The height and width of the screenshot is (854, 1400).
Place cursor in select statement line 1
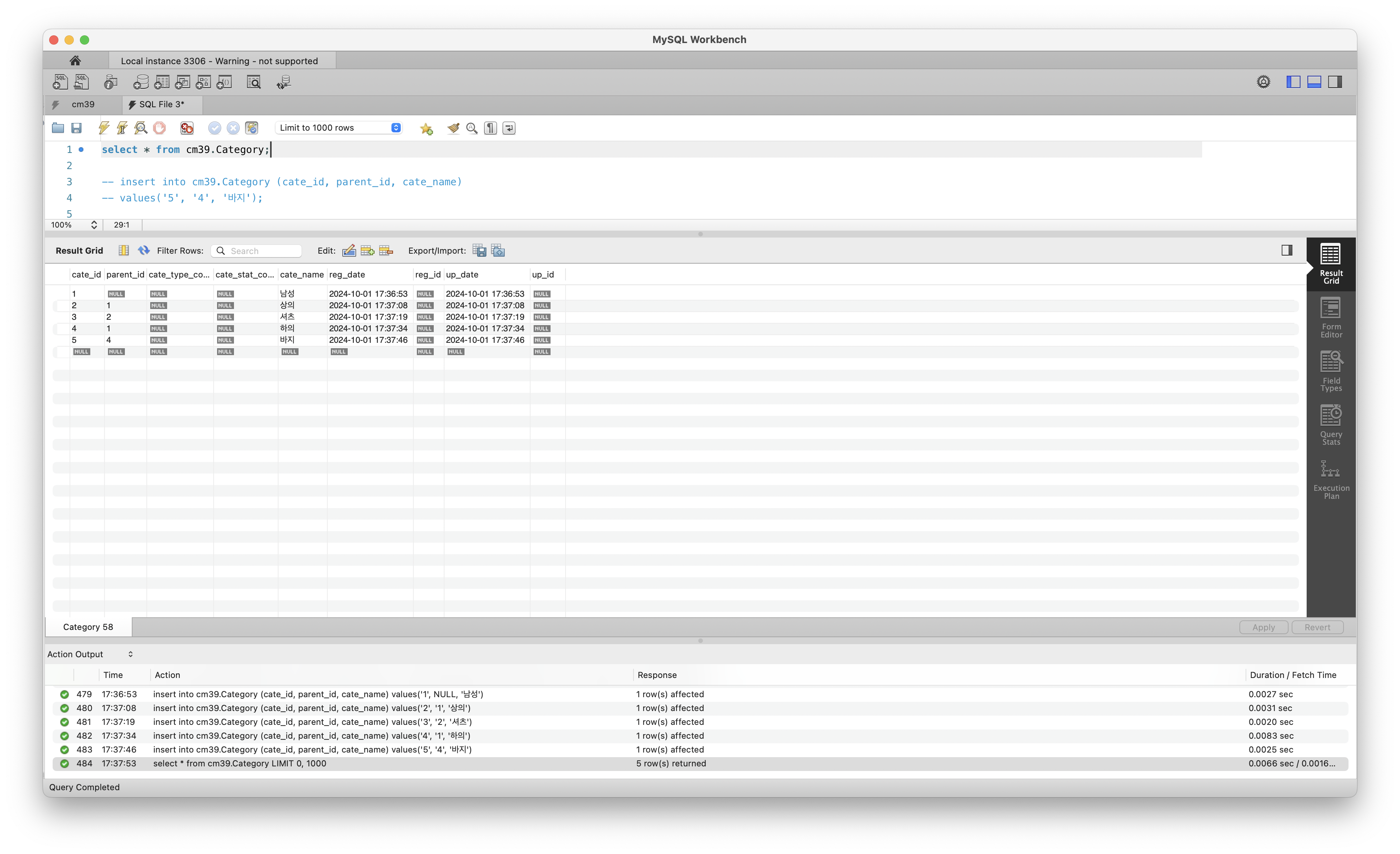pos(186,150)
